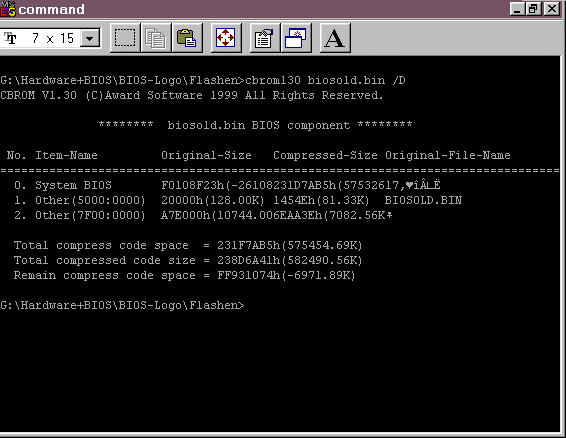
Task: Click the 'Original-File-Name' column header
Action: coord(448,155)
